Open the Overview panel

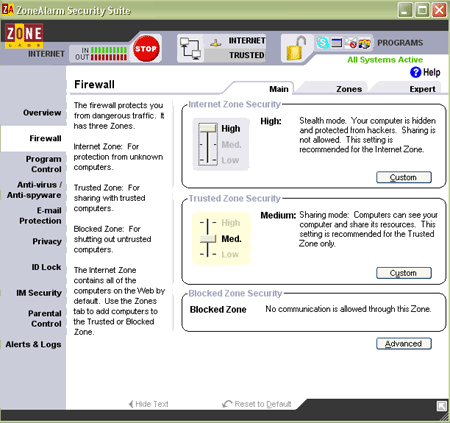pyautogui.click(x=42, y=113)
